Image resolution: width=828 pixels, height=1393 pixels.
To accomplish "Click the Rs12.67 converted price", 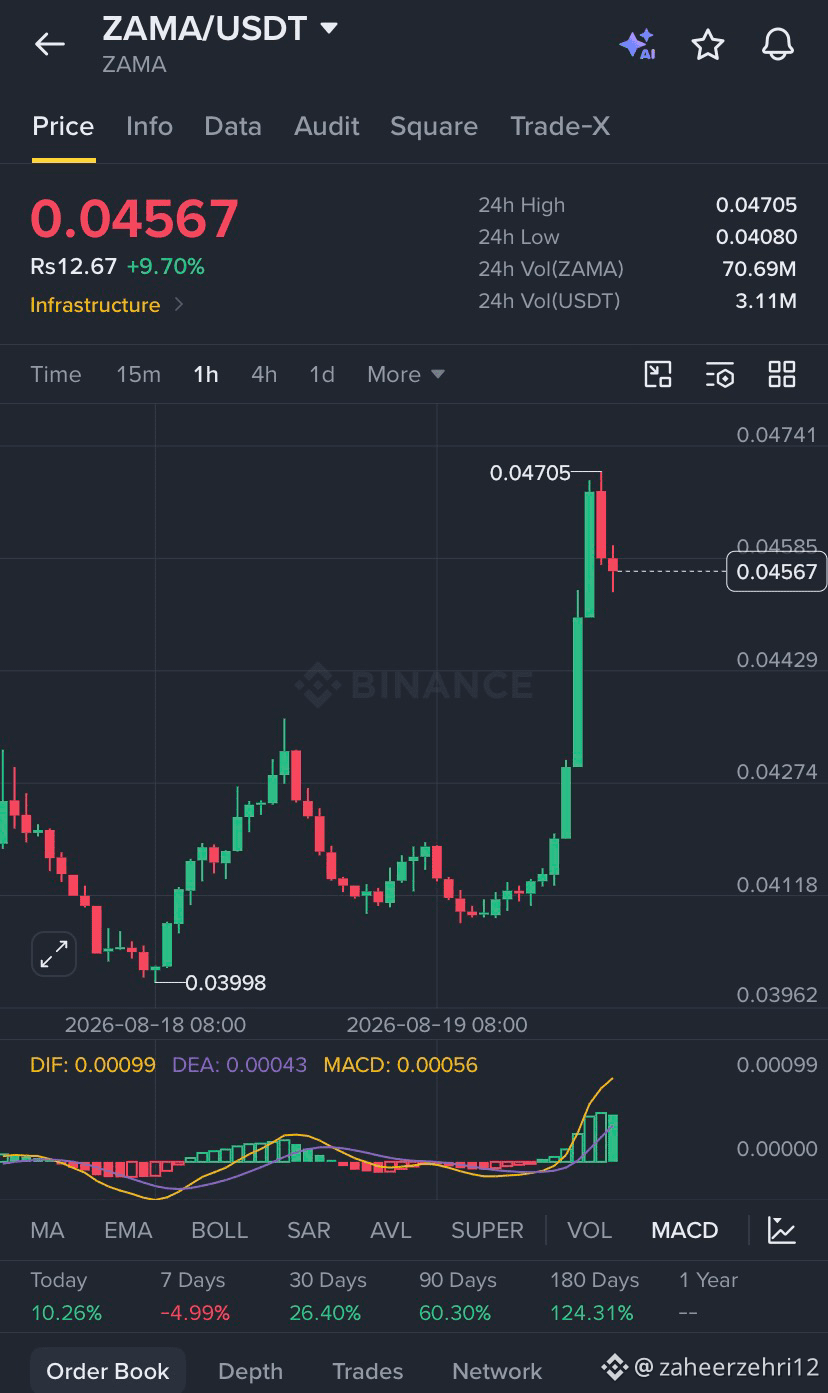I will click(x=73, y=267).
